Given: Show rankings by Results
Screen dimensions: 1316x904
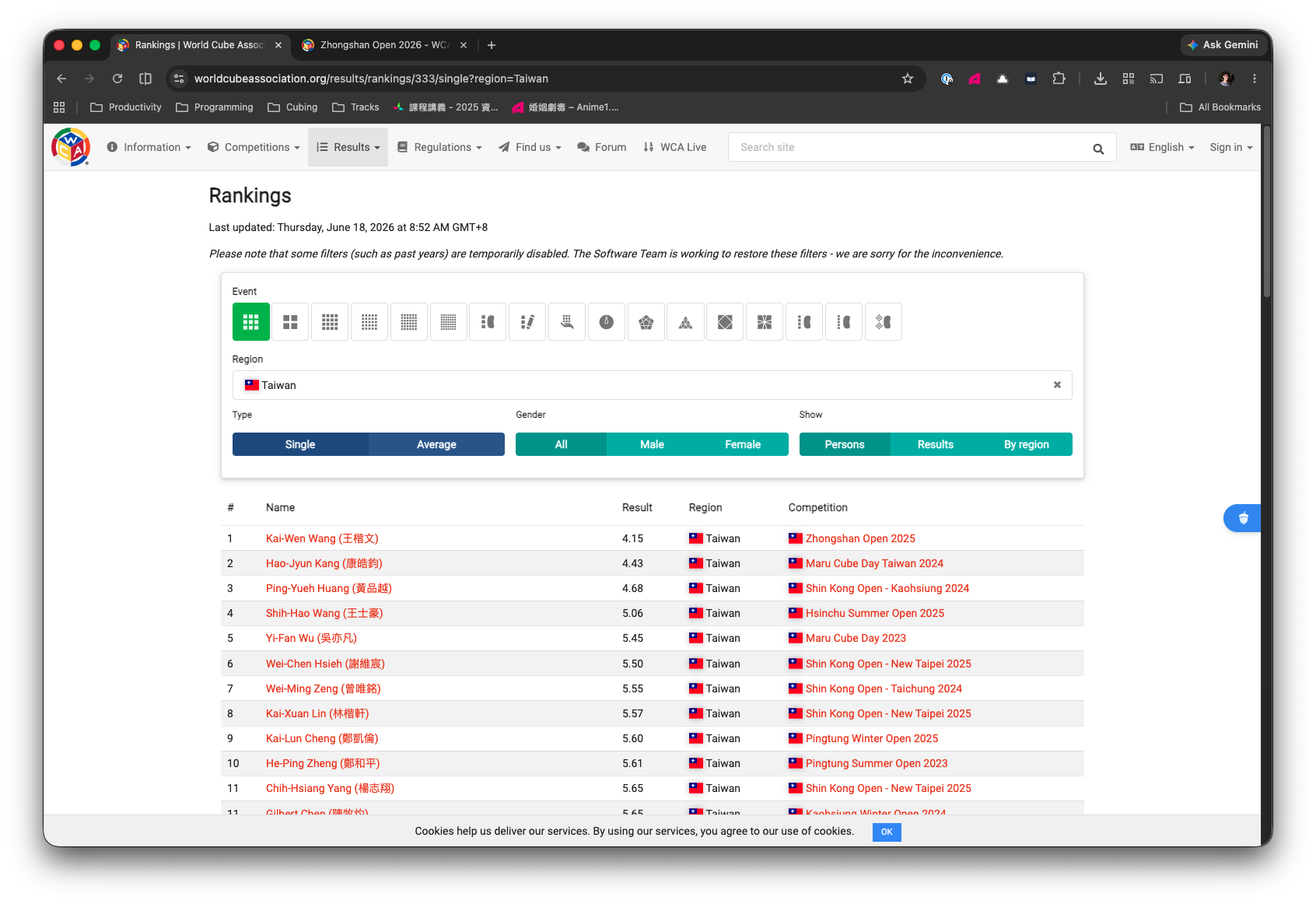Looking at the screenshot, I should 936,444.
